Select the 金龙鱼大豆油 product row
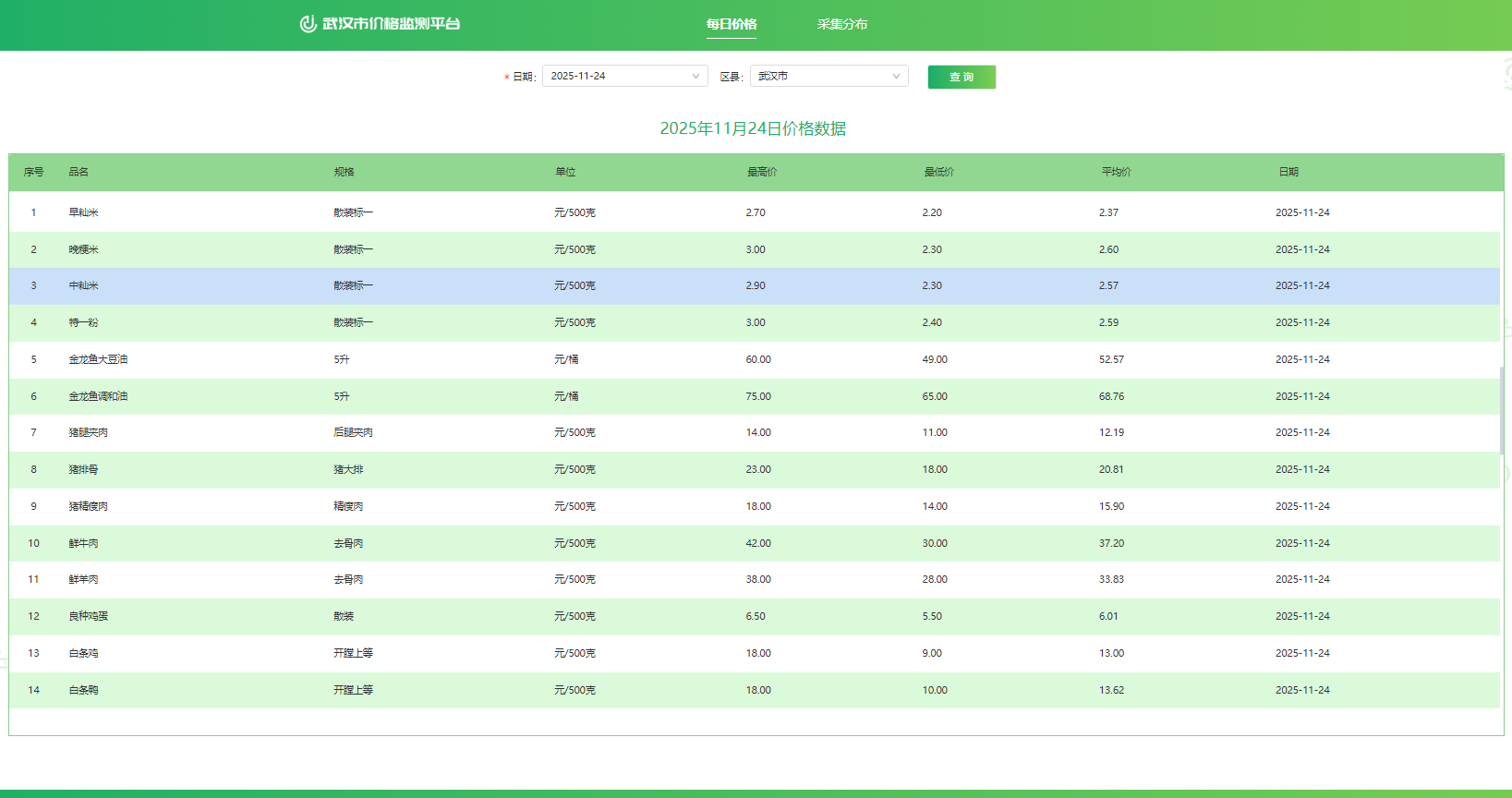The height and width of the screenshot is (798, 1512). coord(98,359)
